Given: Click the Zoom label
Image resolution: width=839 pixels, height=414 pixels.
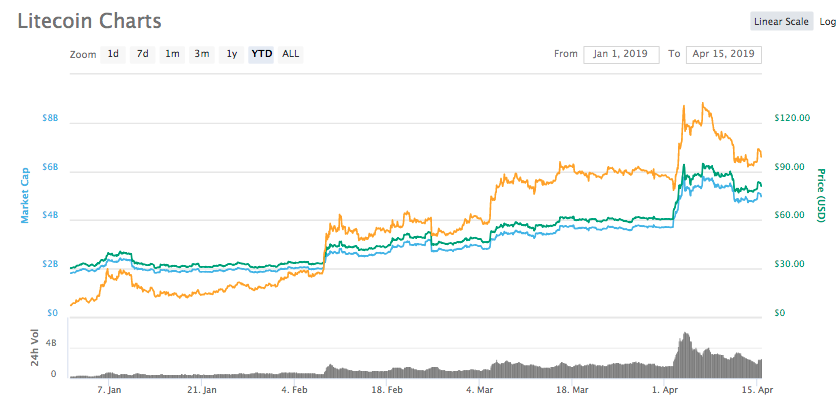Looking at the screenshot, I should coord(83,55).
